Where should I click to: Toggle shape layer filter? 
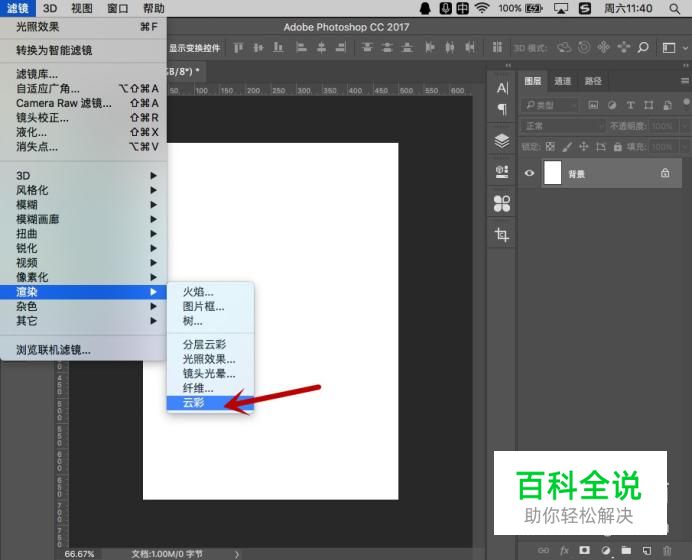click(x=648, y=105)
